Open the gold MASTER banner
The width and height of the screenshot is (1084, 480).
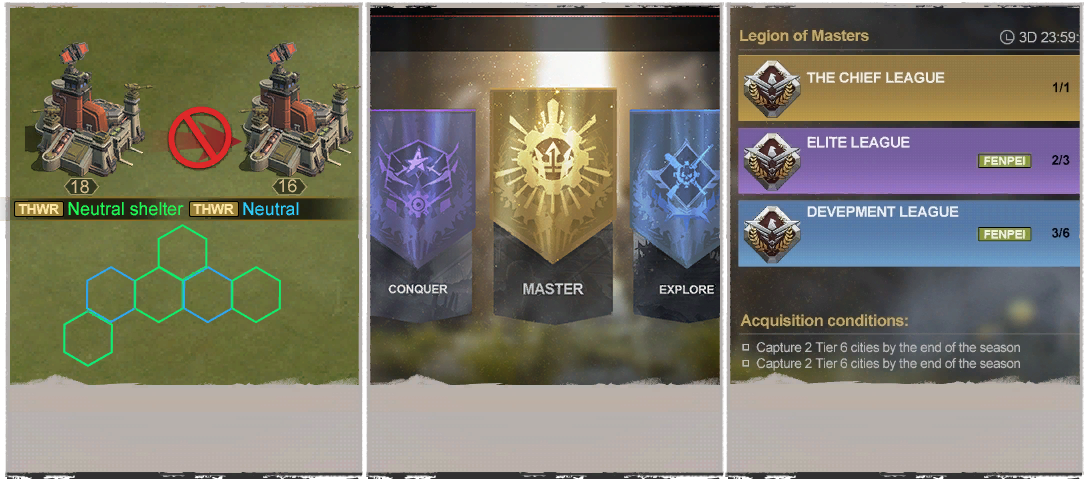(552, 206)
